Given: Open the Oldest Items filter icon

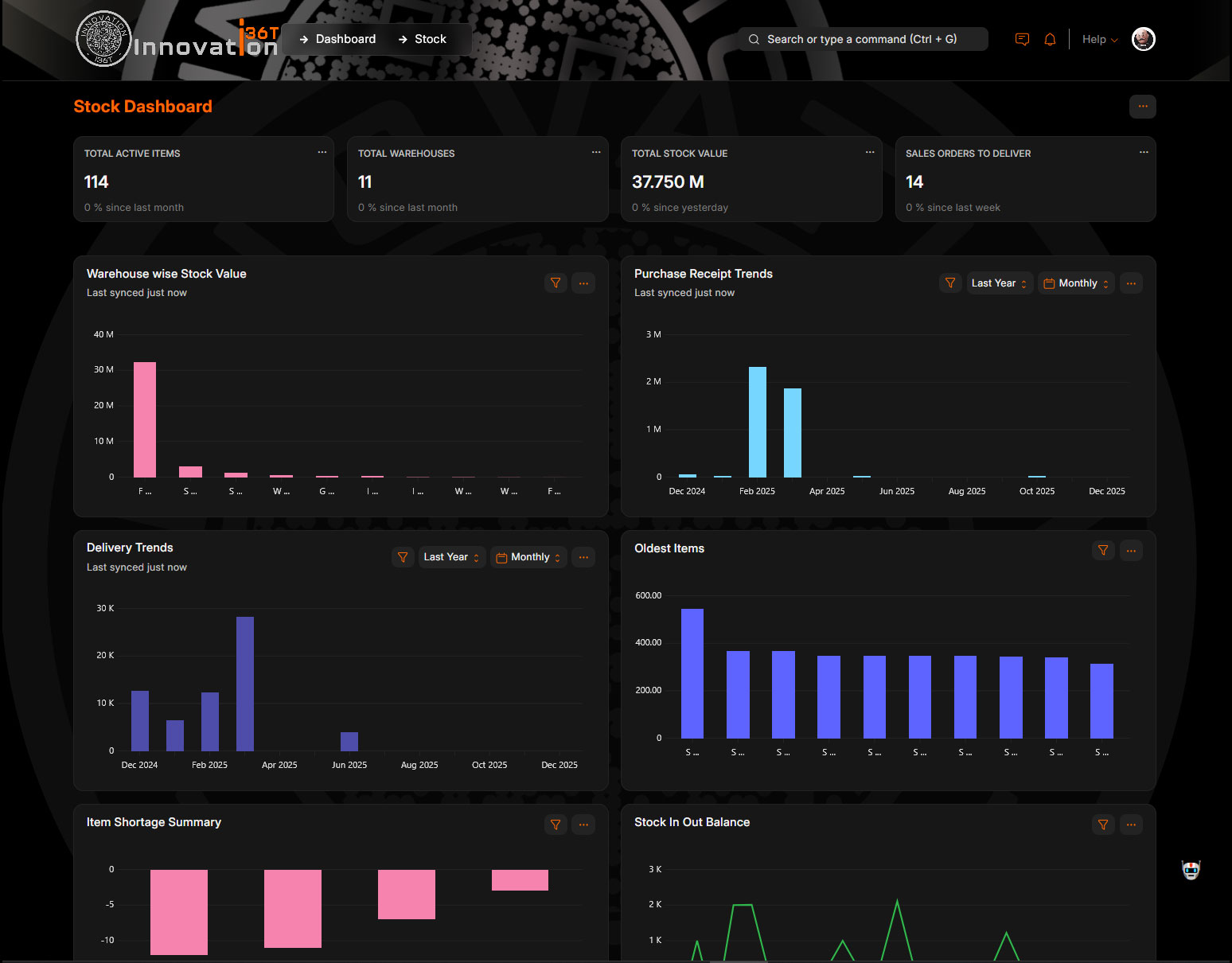Looking at the screenshot, I should [1103, 550].
